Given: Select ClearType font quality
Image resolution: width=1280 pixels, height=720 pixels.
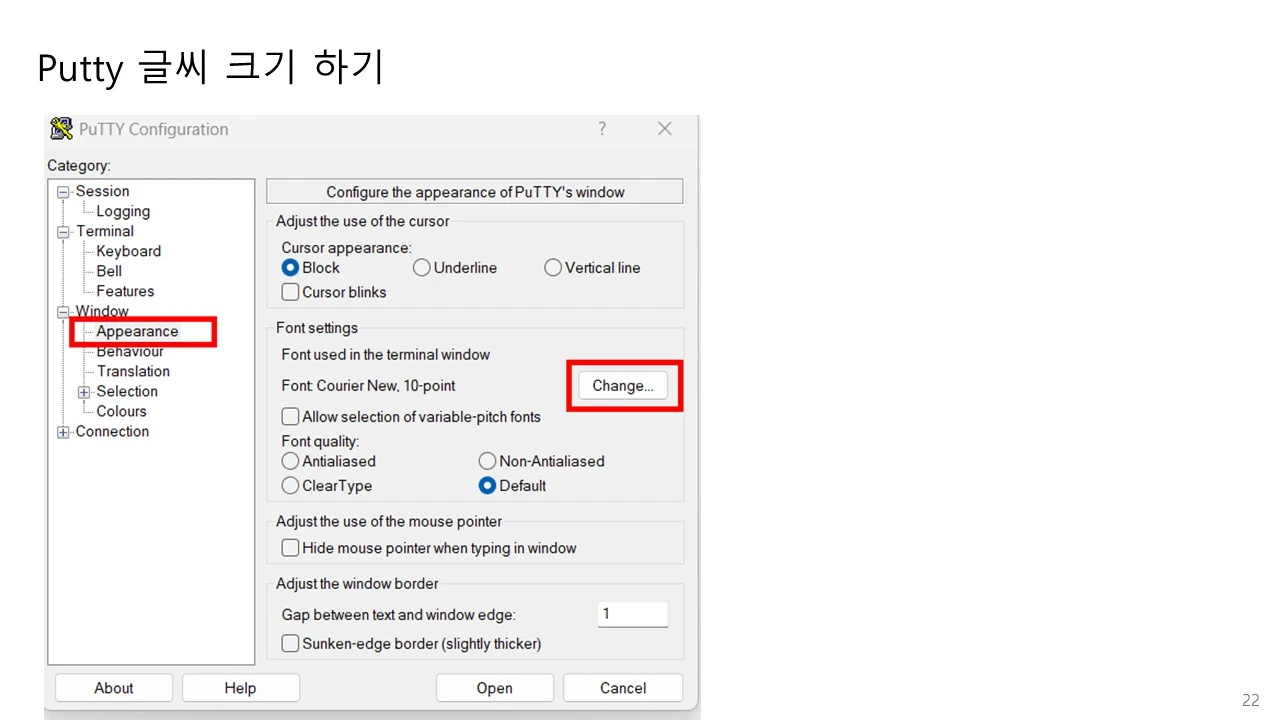Looking at the screenshot, I should [290, 485].
